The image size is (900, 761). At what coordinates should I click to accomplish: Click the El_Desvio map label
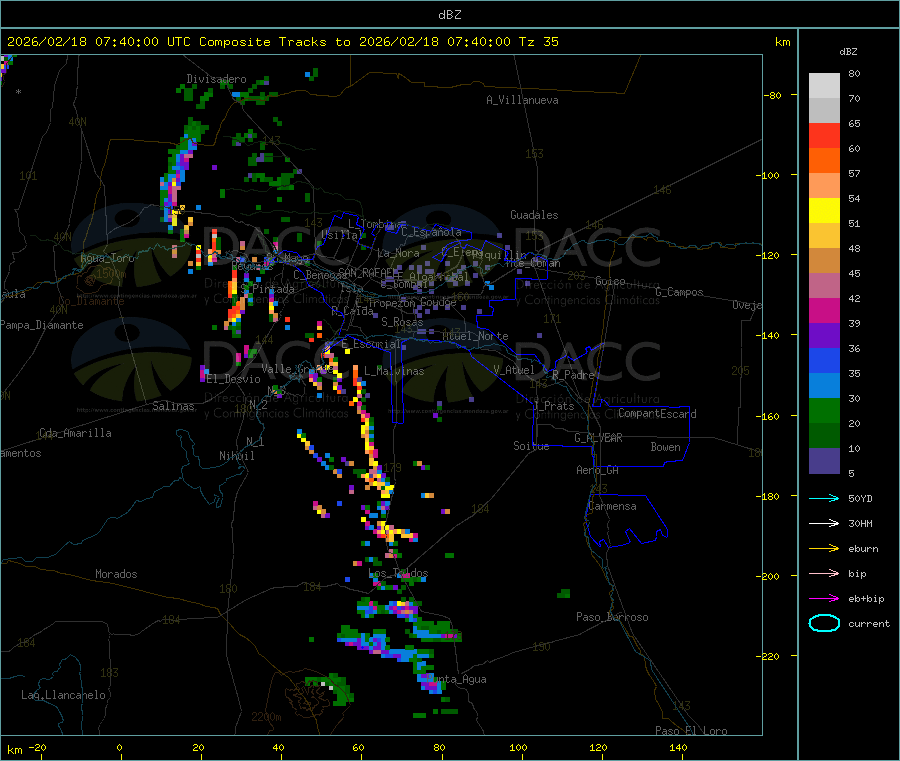click(234, 379)
